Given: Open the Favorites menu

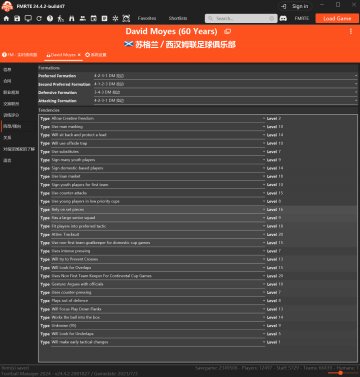Looking at the screenshot, I should 147,18.
